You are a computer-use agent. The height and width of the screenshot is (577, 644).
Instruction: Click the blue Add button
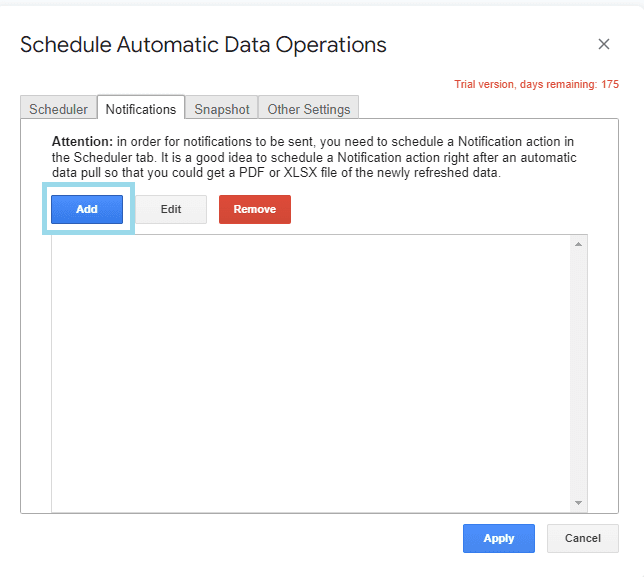pyautogui.click(x=87, y=209)
